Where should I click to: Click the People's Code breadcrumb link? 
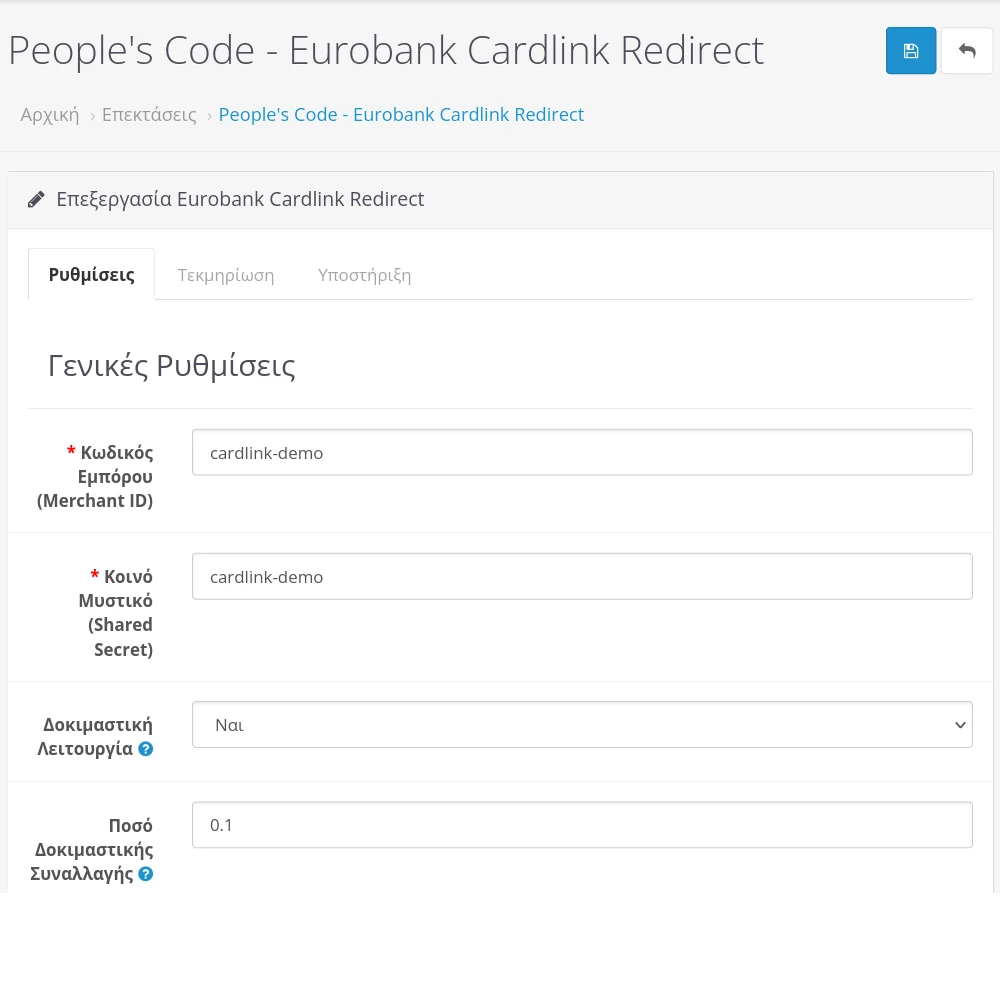tap(401, 115)
